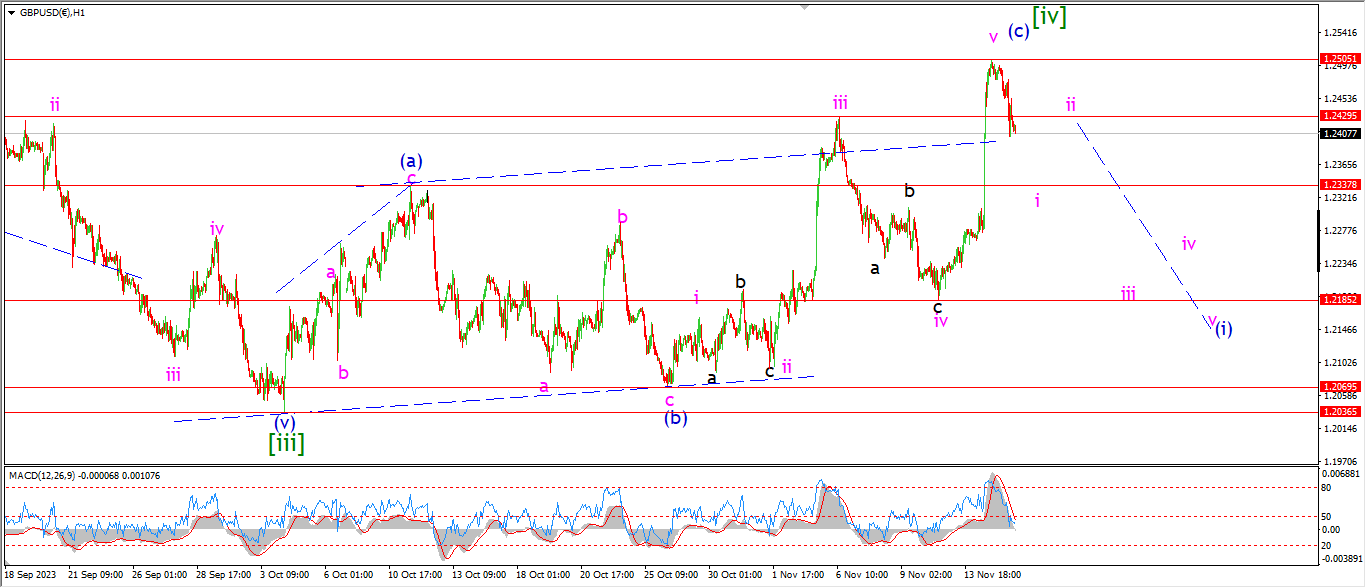The width and height of the screenshot is (1366, 588).
Task: Select the current price tag 1.24077
Action: 1340,134
